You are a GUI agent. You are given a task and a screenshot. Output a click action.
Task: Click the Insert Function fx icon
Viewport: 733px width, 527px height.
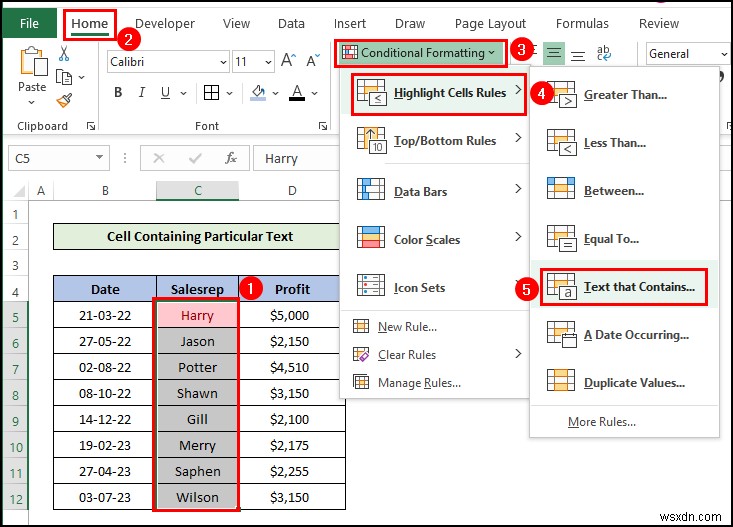(230, 158)
